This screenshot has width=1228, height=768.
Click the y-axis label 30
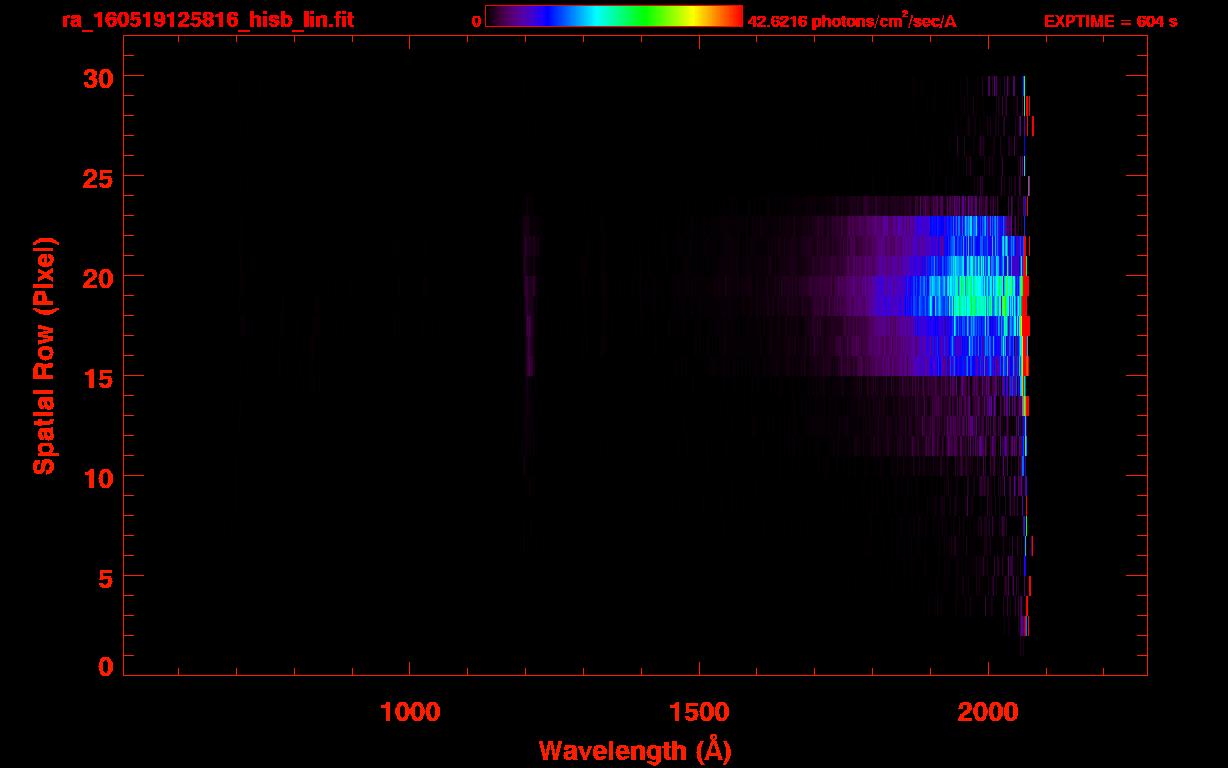coord(98,77)
